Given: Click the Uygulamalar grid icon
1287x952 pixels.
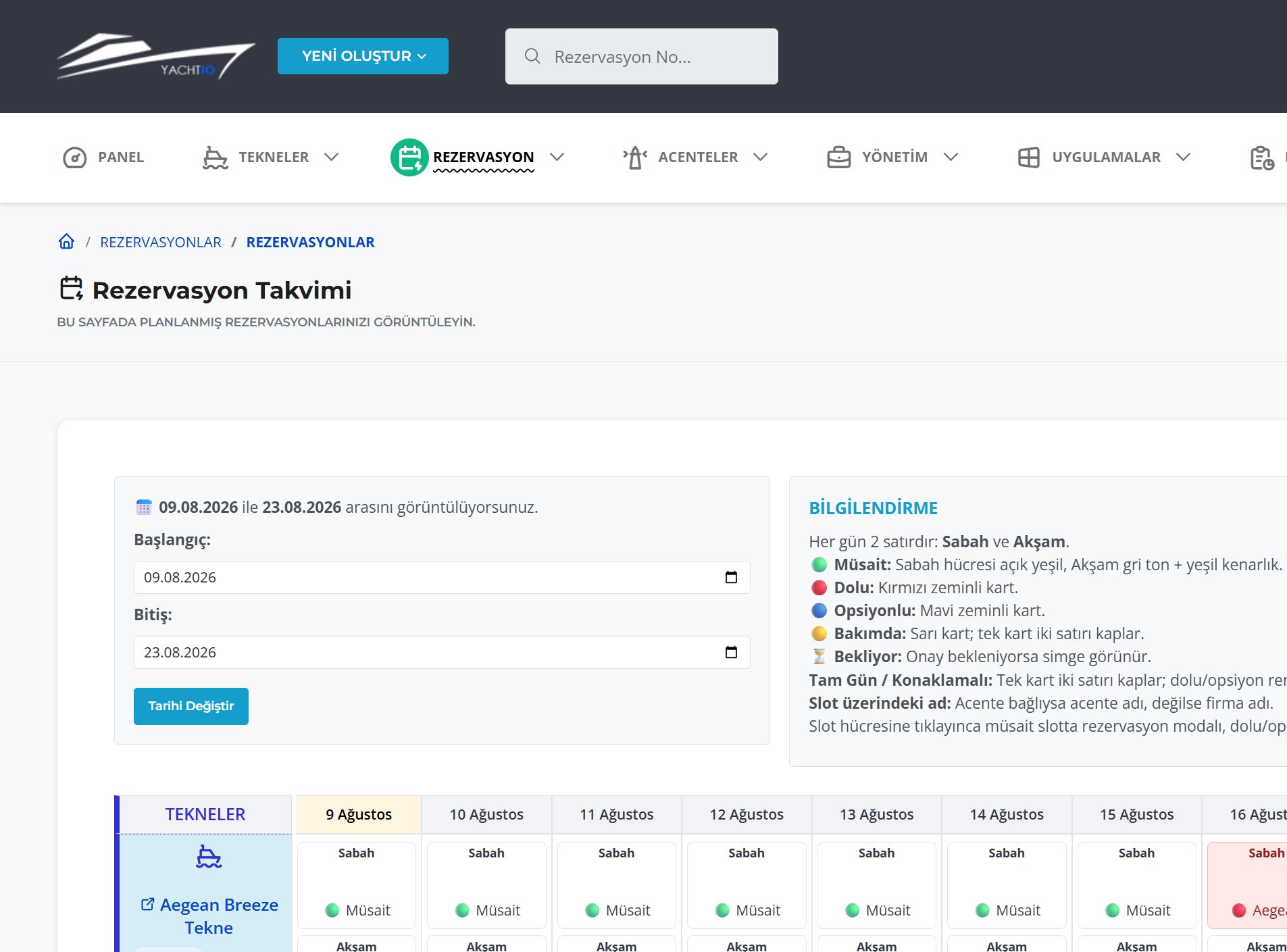Looking at the screenshot, I should [1029, 157].
